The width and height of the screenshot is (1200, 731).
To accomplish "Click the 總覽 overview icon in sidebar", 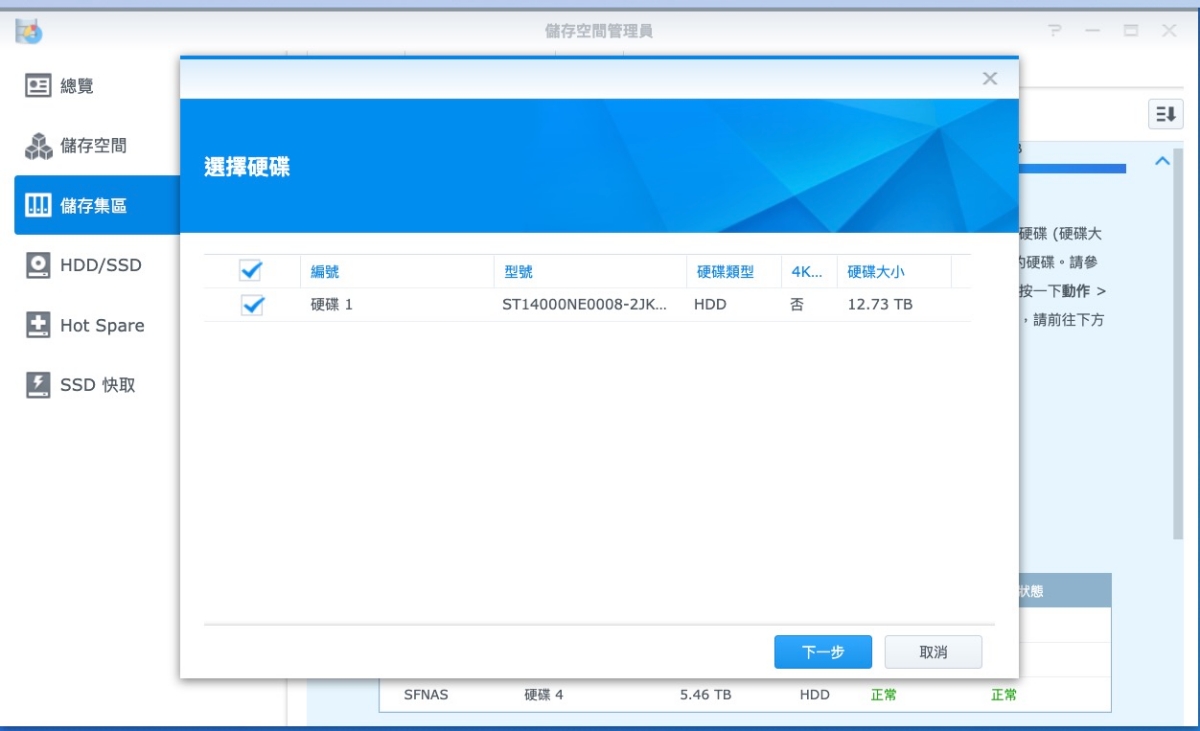I will click(38, 86).
